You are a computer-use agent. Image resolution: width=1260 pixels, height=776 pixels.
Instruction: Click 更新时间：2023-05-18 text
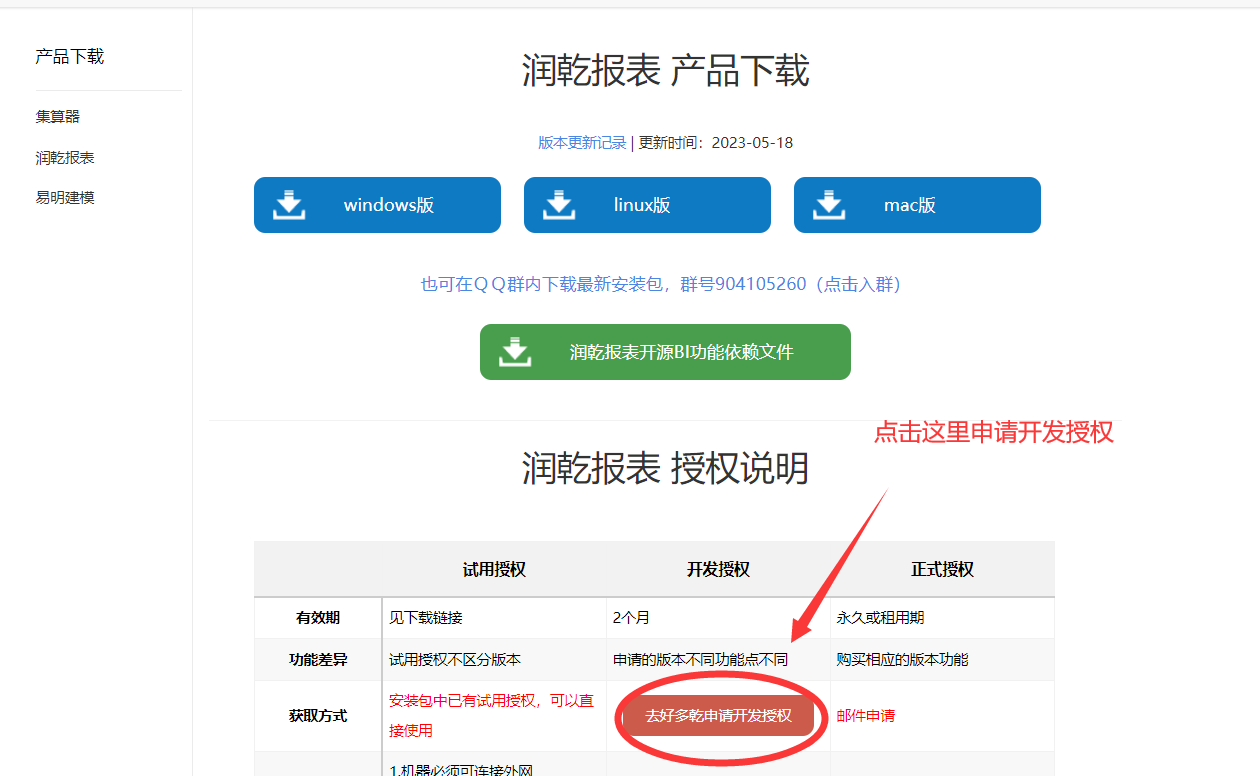[716, 143]
